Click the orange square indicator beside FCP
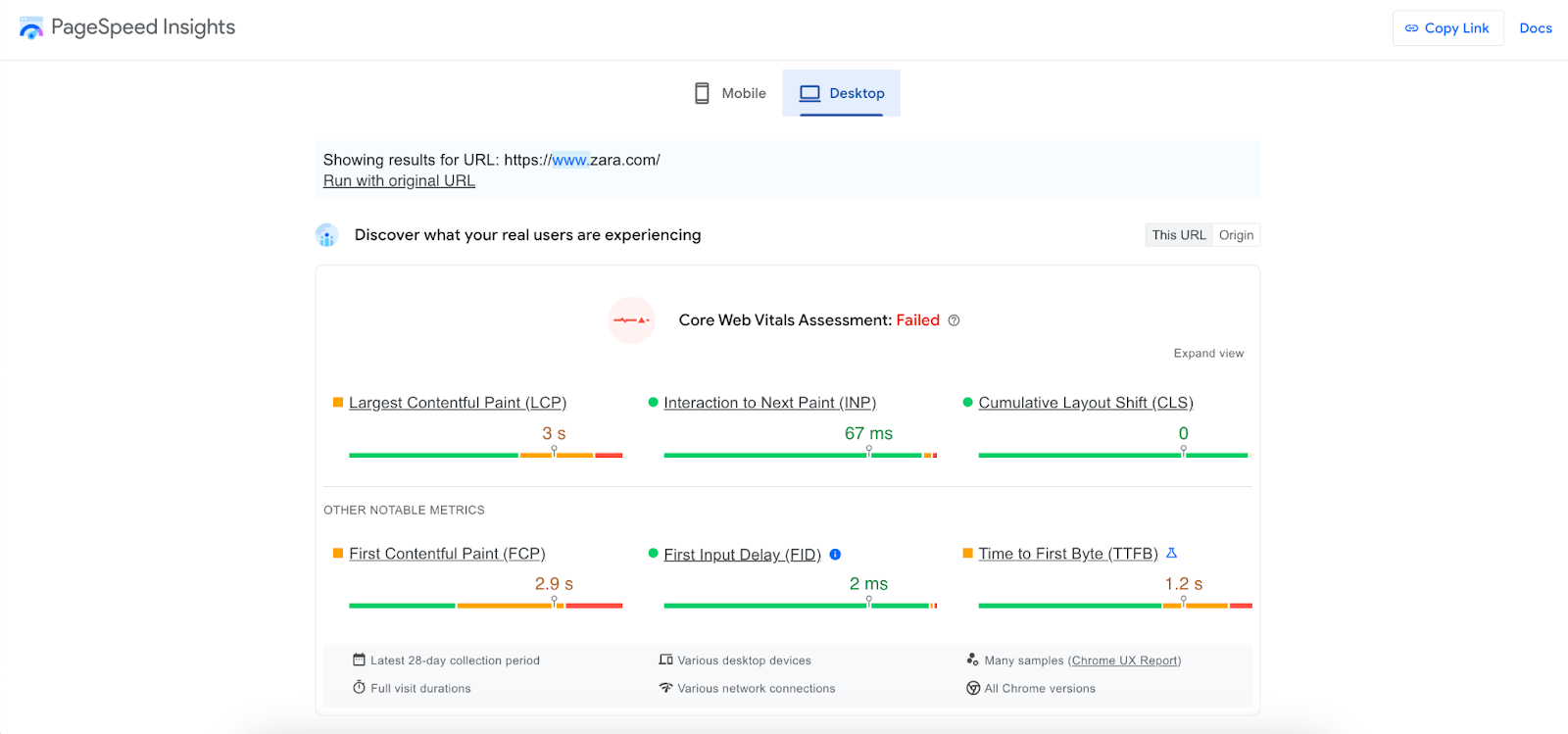This screenshot has width=1568, height=734. point(338,553)
